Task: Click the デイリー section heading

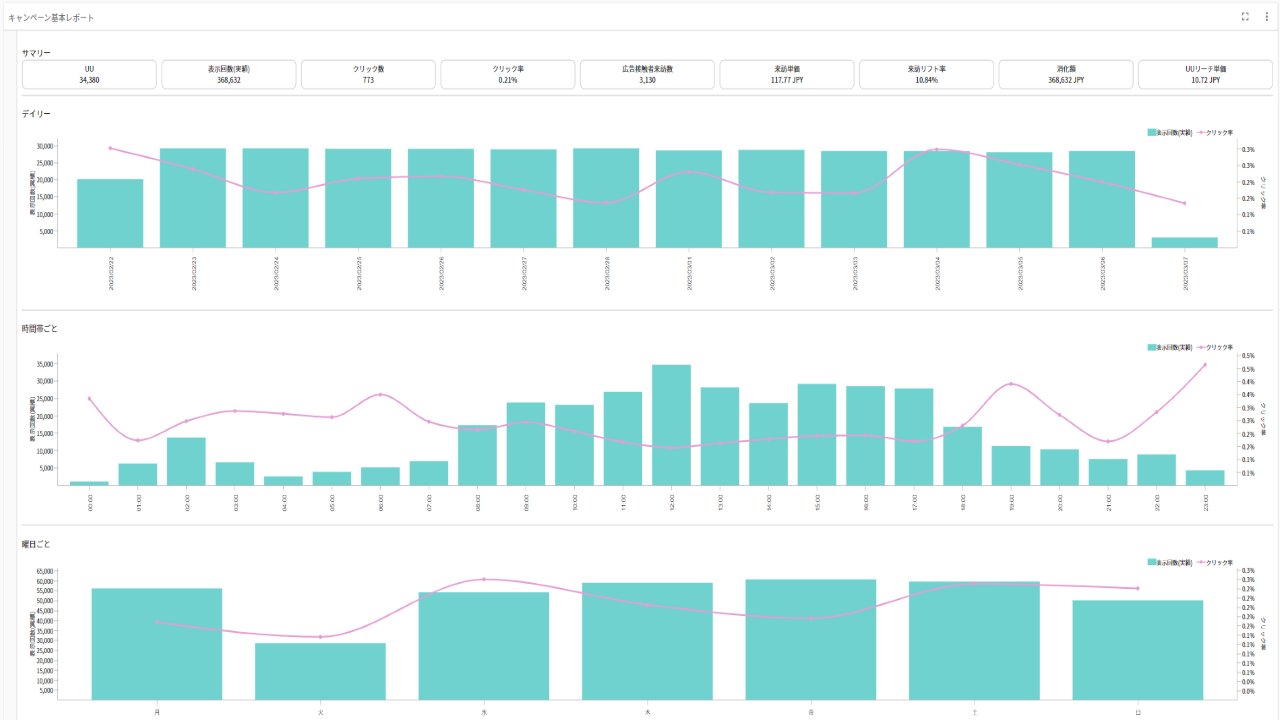Action: [x=36, y=114]
